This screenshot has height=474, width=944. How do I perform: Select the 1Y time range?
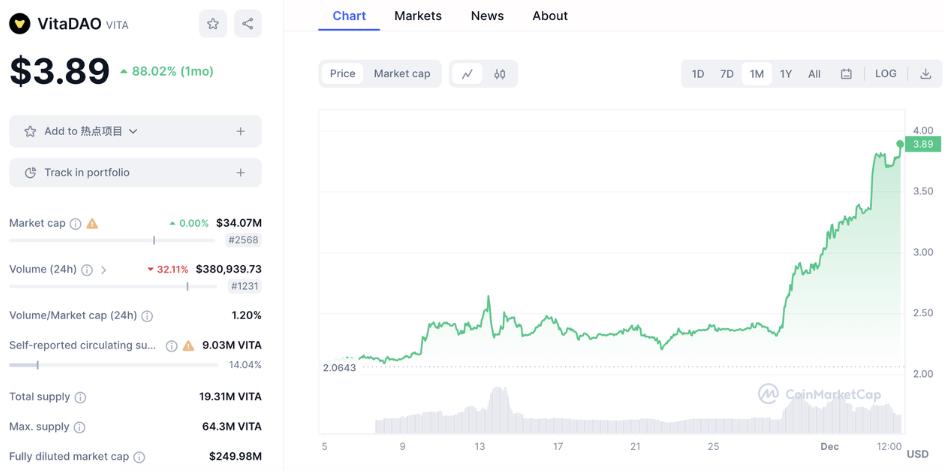tap(786, 74)
